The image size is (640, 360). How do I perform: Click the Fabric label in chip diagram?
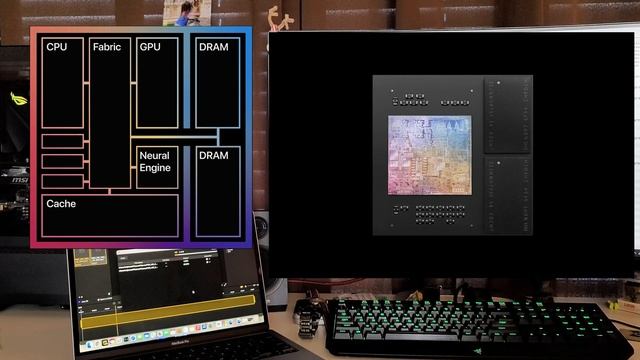[107, 47]
